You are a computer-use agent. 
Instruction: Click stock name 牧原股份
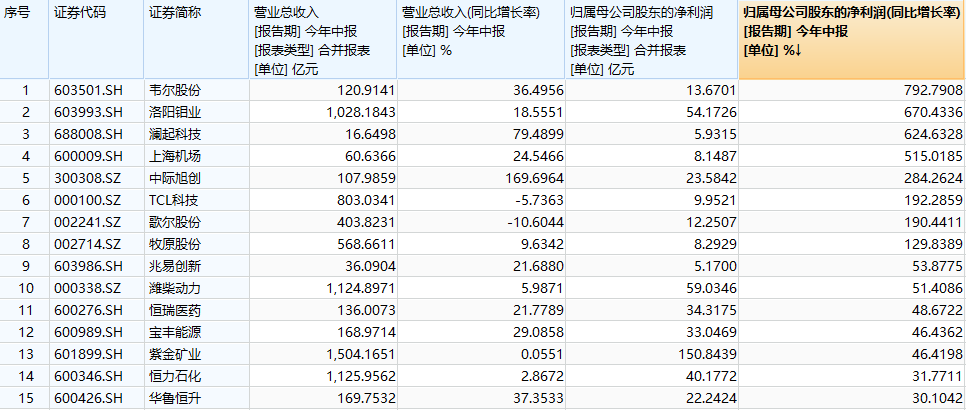tap(175, 245)
